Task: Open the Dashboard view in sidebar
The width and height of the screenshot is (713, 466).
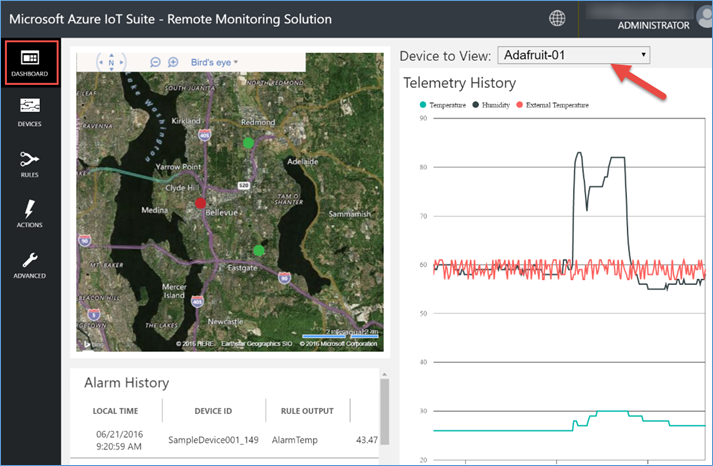Action: [x=29, y=62]
